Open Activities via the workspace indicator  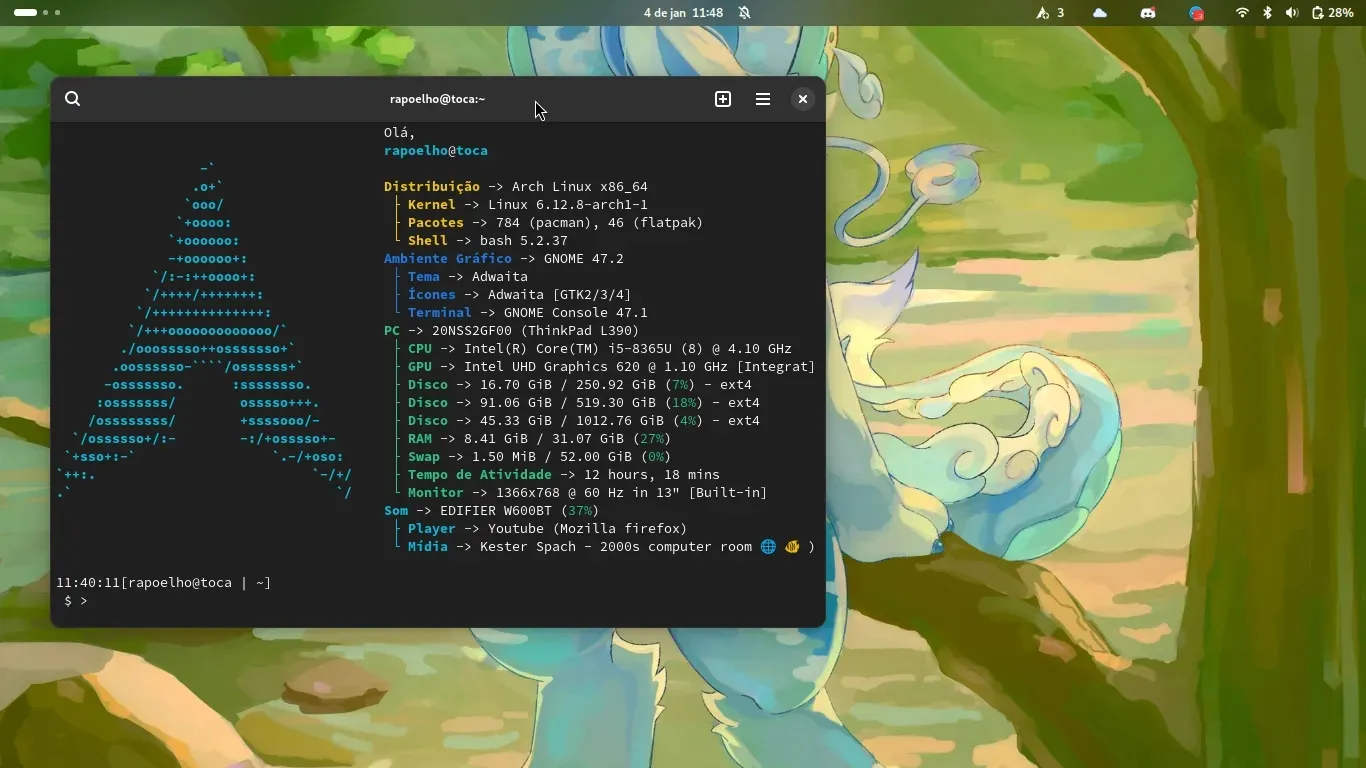click(26, 13)
